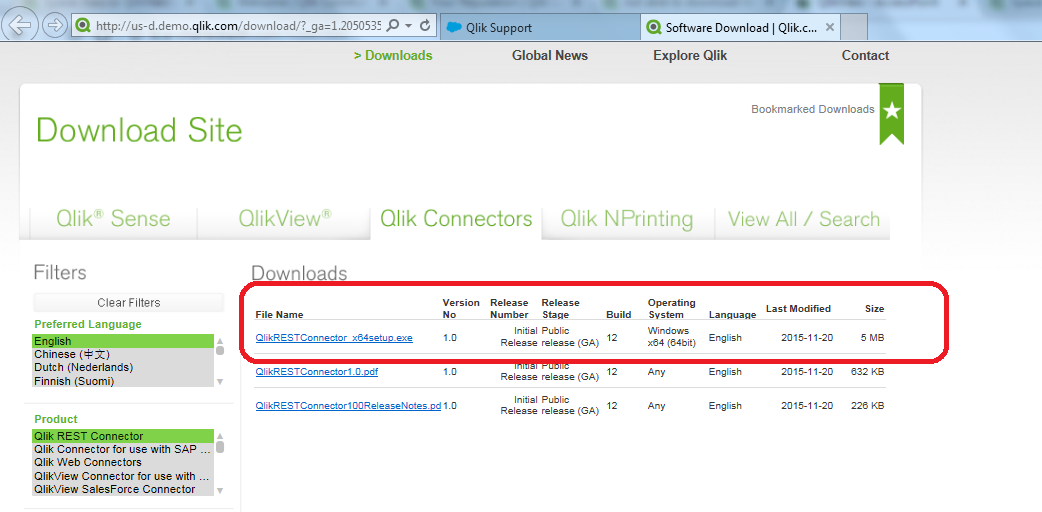1042x512 pixels.
Task: Open the Contact navigation item
Action: (x=865, y=56)
